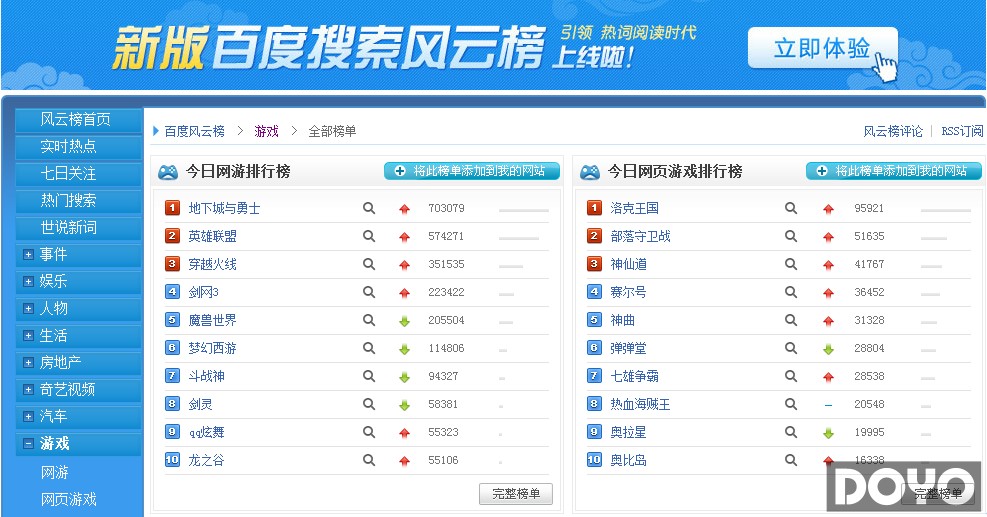Screen dimensions: 987x517
Task: Add 今日网页游戏排行榜 to my website
Action: tap(893, 171)
